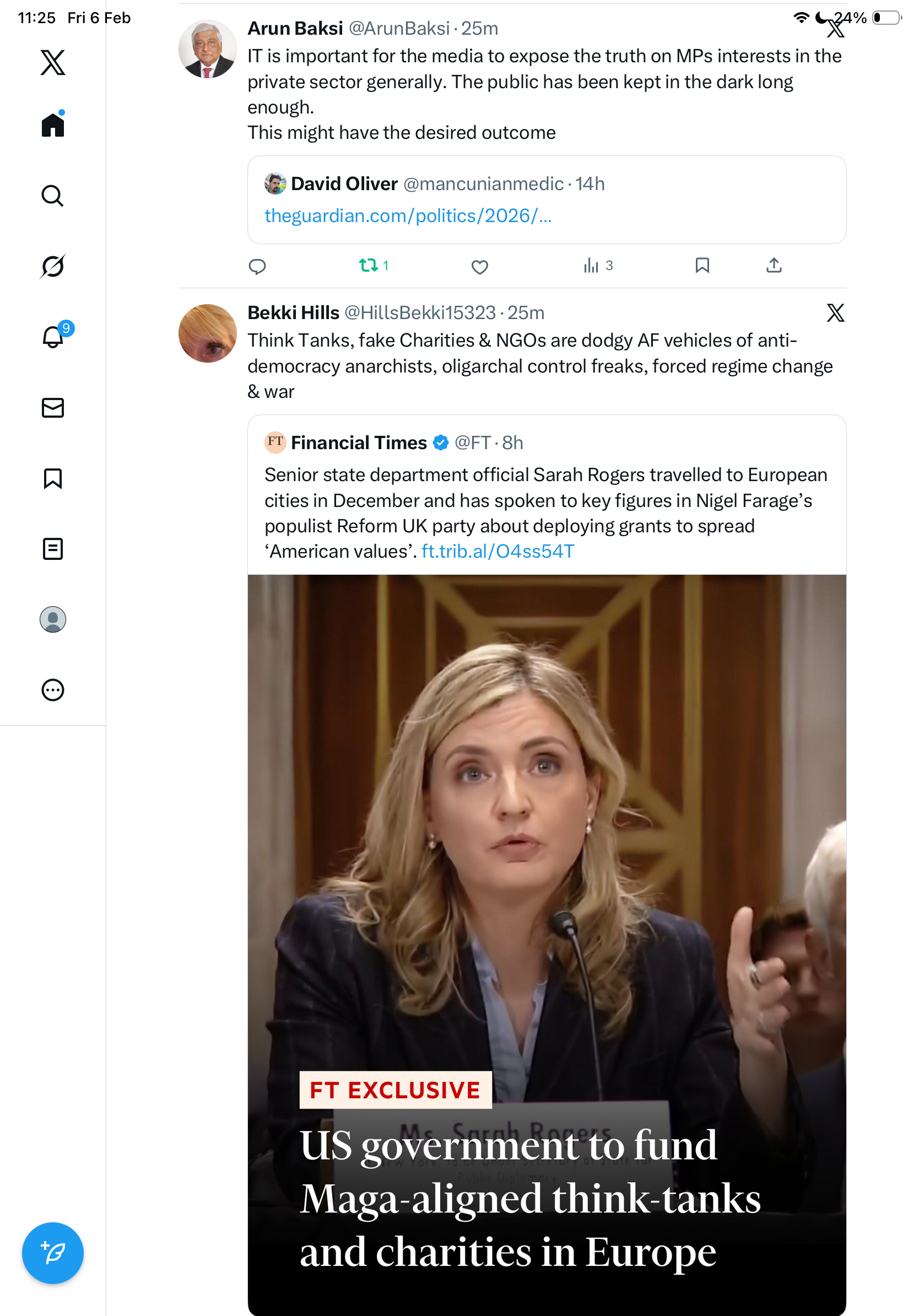
Task: Open theguardian.com politics link
Action: pyautogui.click(x=408, y=216)
